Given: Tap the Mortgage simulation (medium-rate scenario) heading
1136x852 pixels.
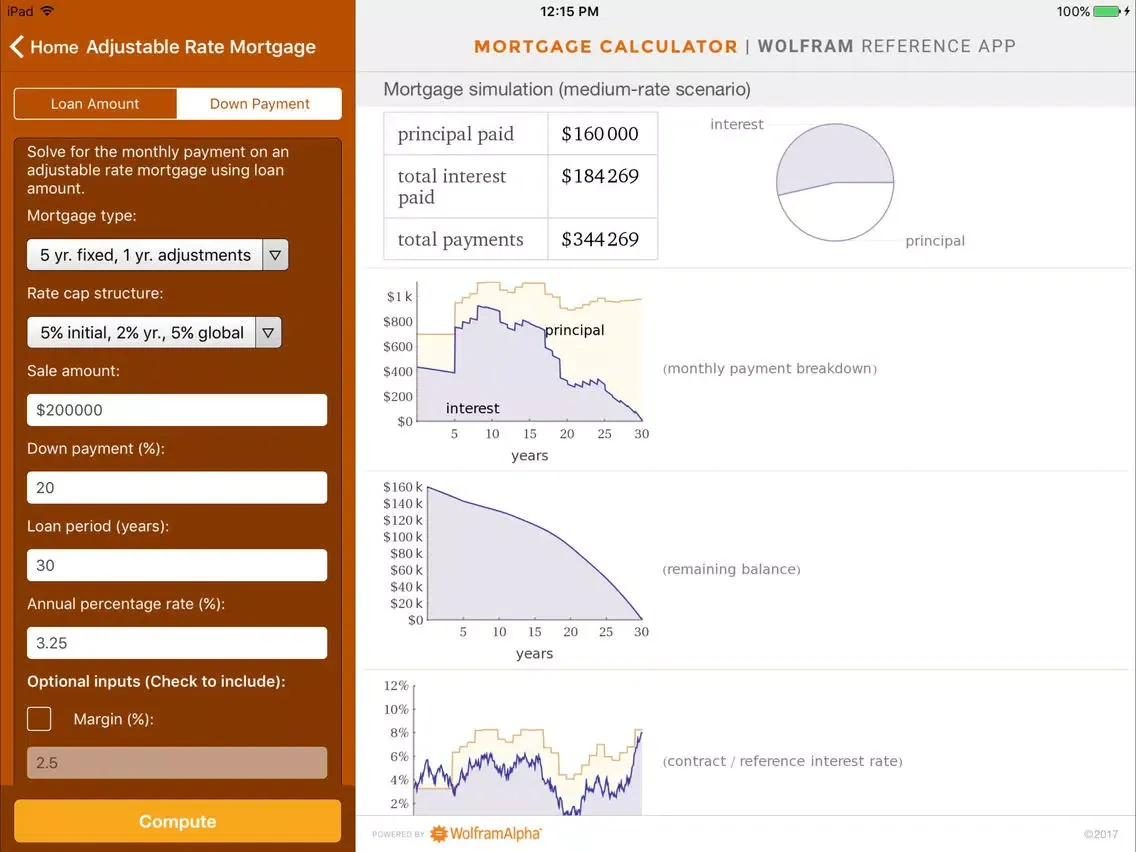Looking at the screenshot, I should tap(567, 89).
